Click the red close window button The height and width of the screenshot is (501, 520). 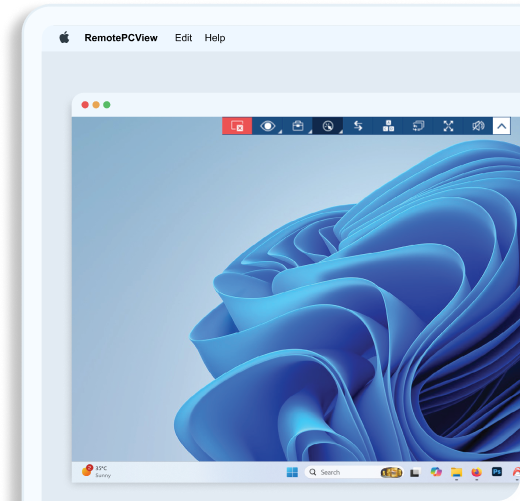pos(85,105)
